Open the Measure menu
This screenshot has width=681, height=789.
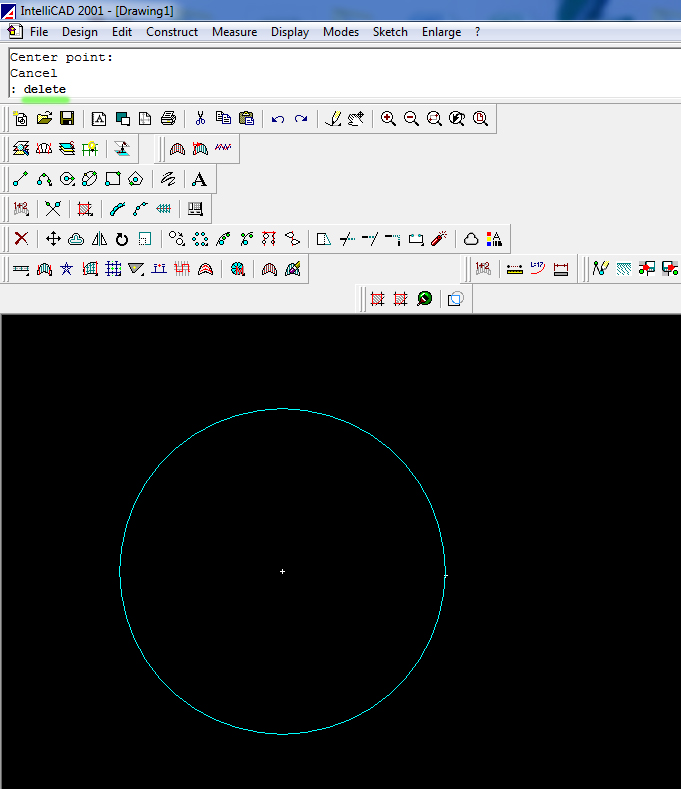pos(234,32)
